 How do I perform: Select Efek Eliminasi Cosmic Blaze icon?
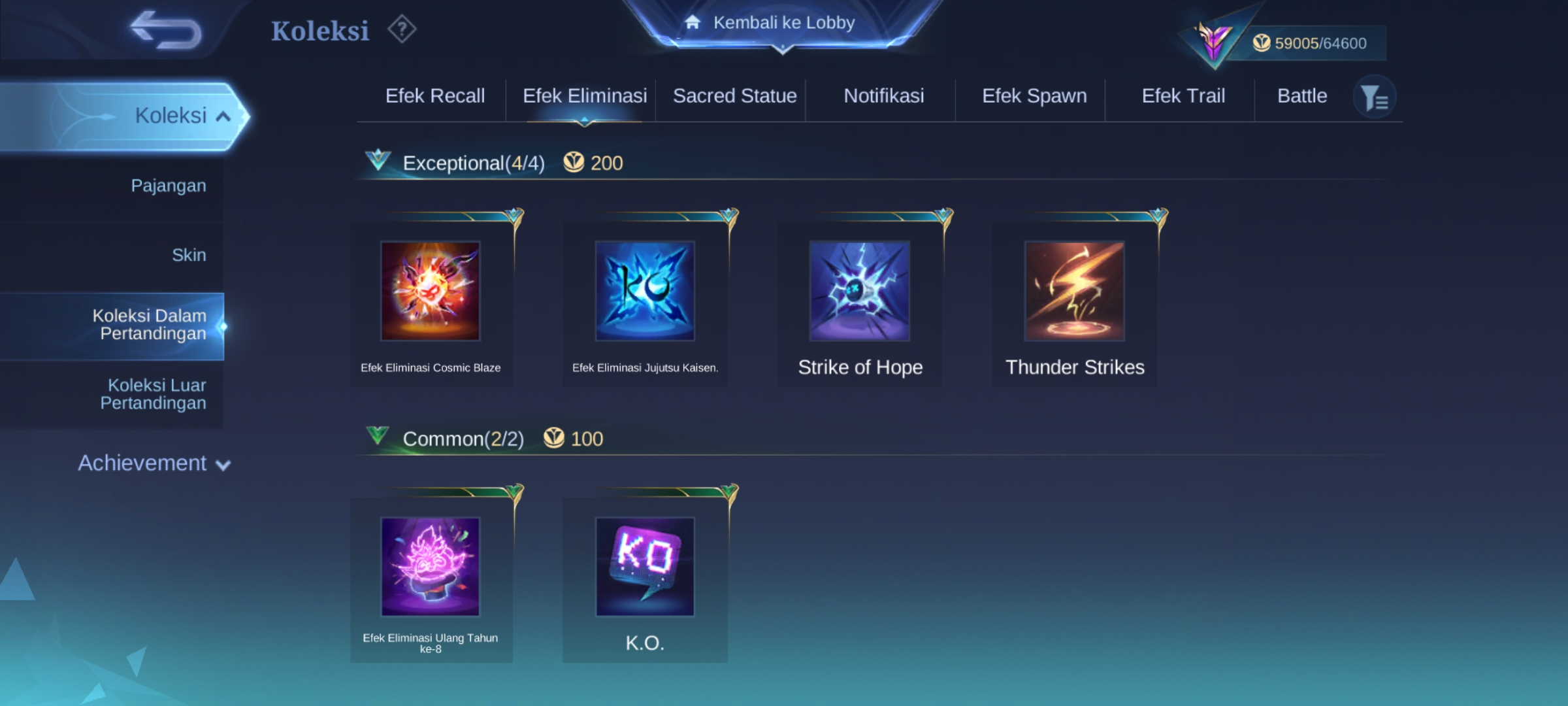pos(431,291)
